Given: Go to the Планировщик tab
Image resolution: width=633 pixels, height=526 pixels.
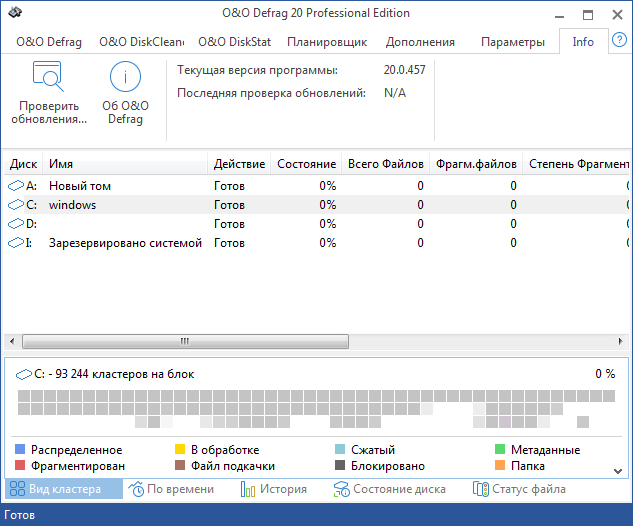Looking at the screenshot, I should tap(327, 42).
